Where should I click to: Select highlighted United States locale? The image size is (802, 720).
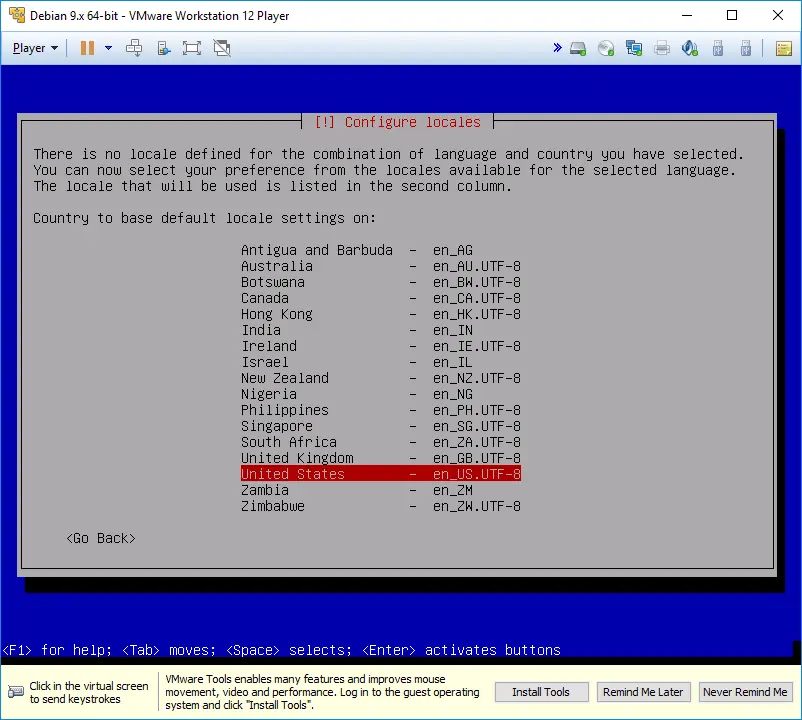[x=381, y=474]
